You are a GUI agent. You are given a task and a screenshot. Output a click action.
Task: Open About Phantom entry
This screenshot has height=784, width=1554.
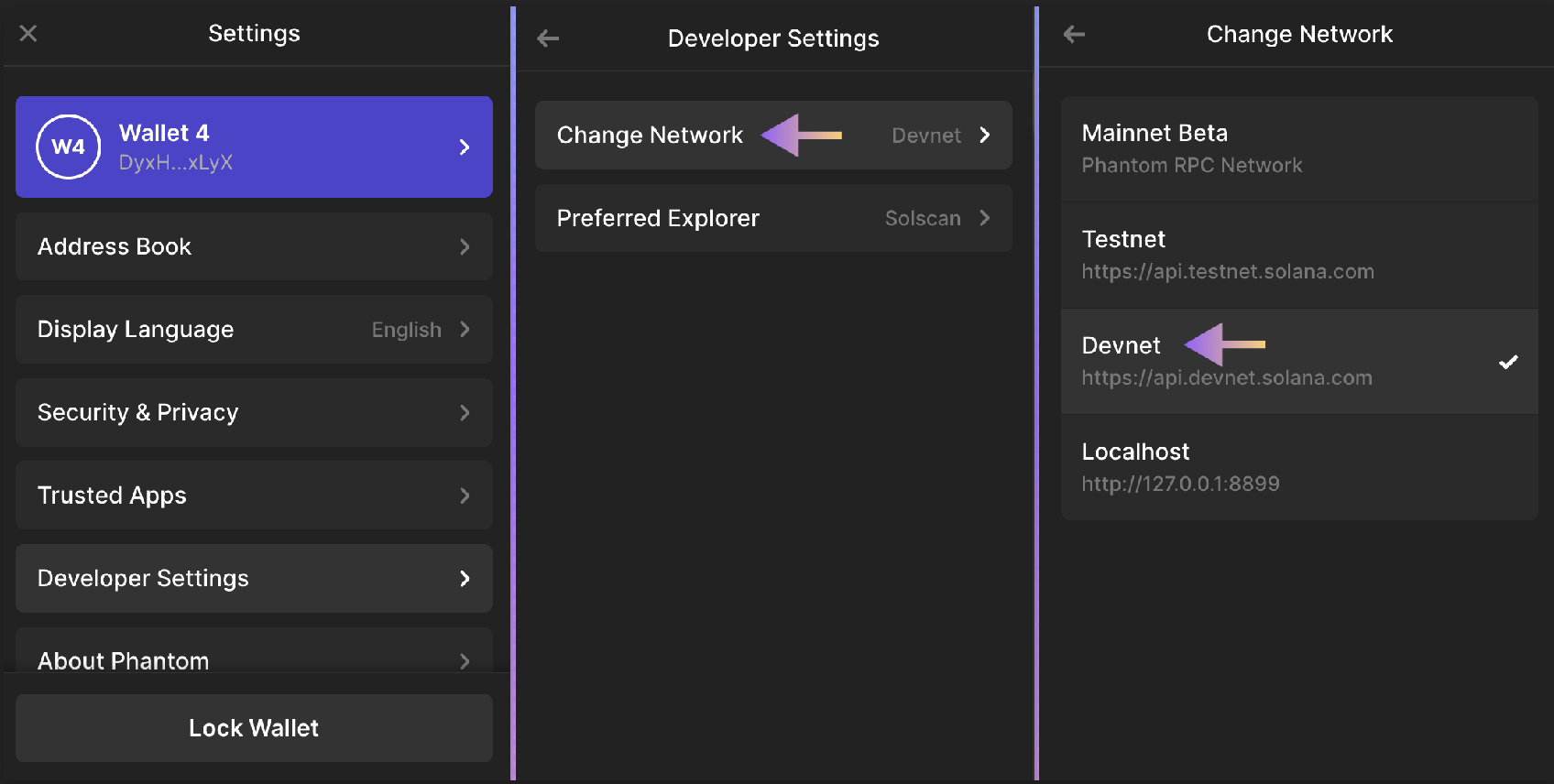254,658
